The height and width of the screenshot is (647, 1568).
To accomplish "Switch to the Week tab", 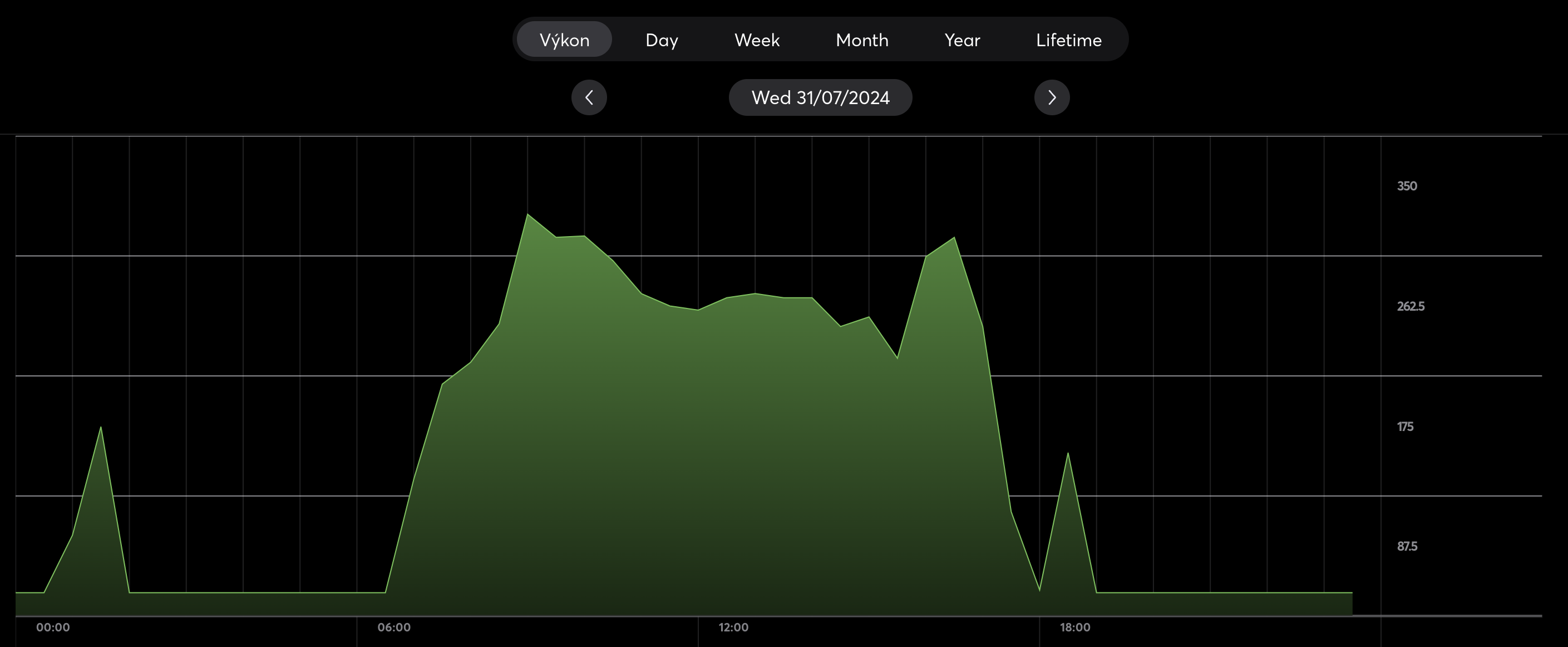I will click(757, 40).
